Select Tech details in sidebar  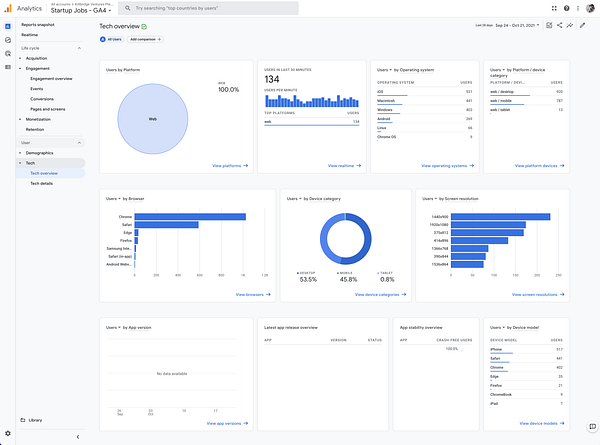pos(44,183)
